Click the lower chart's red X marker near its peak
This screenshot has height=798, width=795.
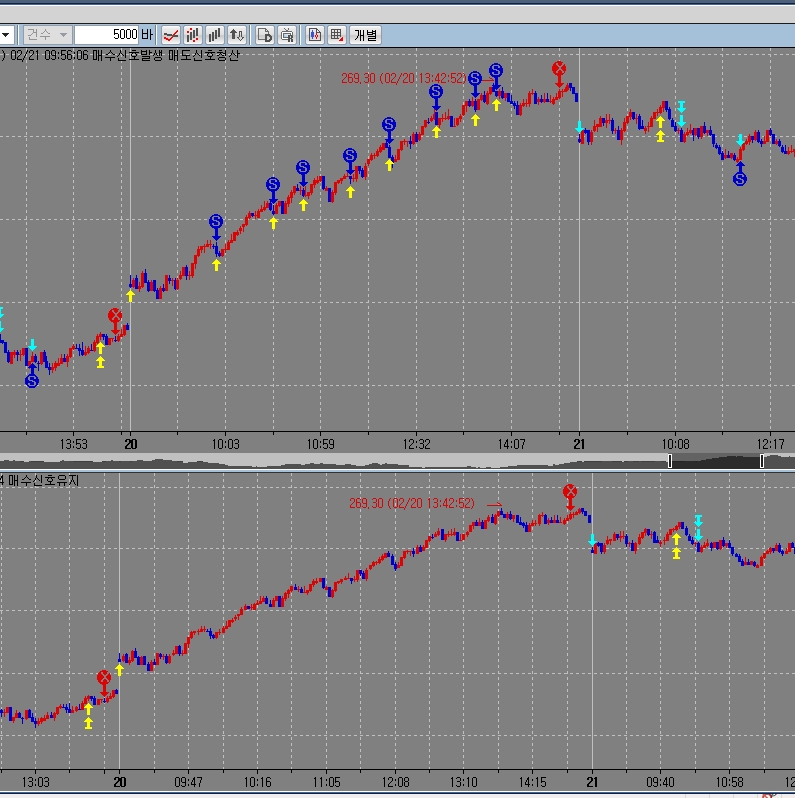pos(570,492)
